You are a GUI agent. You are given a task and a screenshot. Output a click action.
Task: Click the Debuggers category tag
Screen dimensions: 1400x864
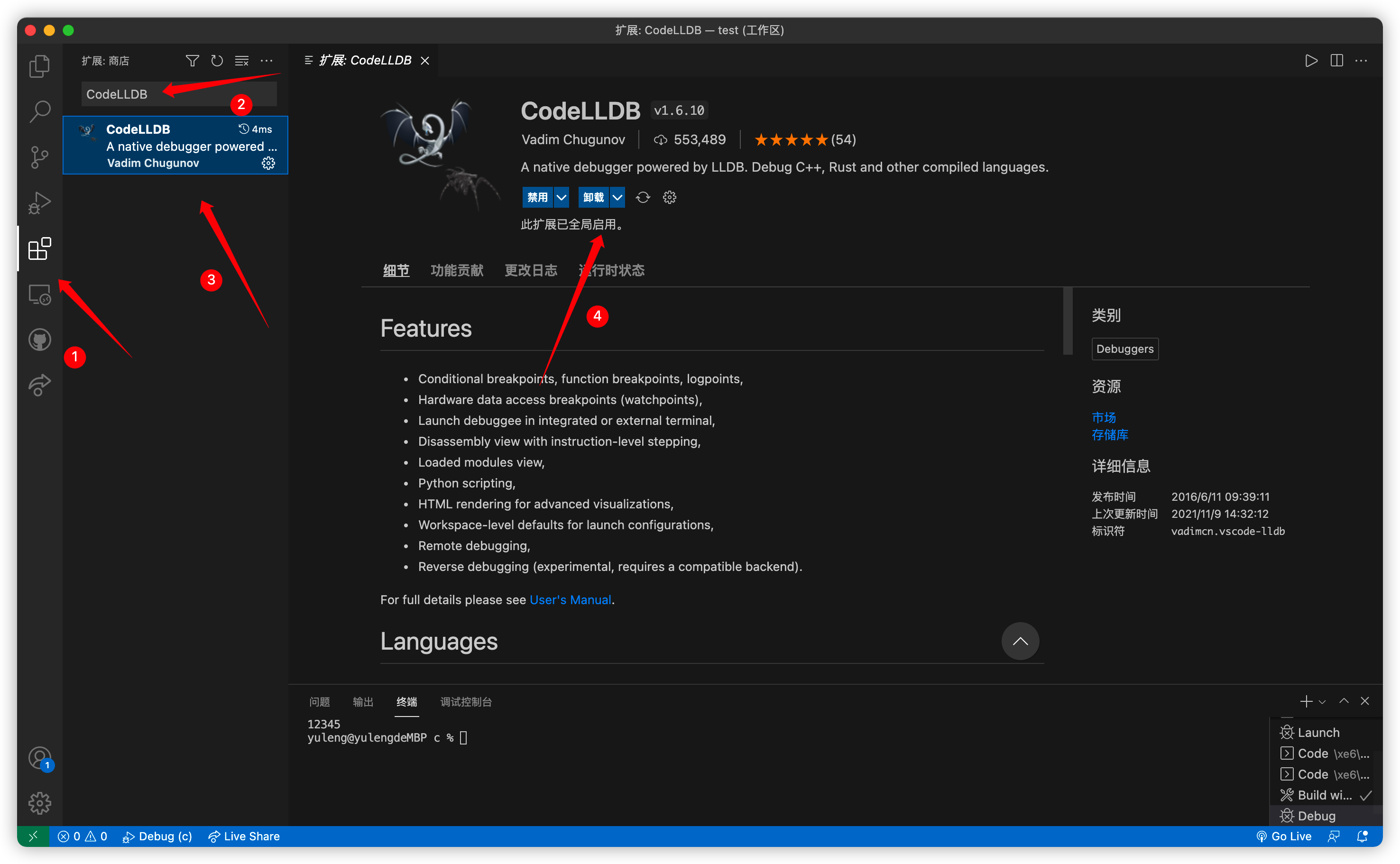(x=1124, y=349)
